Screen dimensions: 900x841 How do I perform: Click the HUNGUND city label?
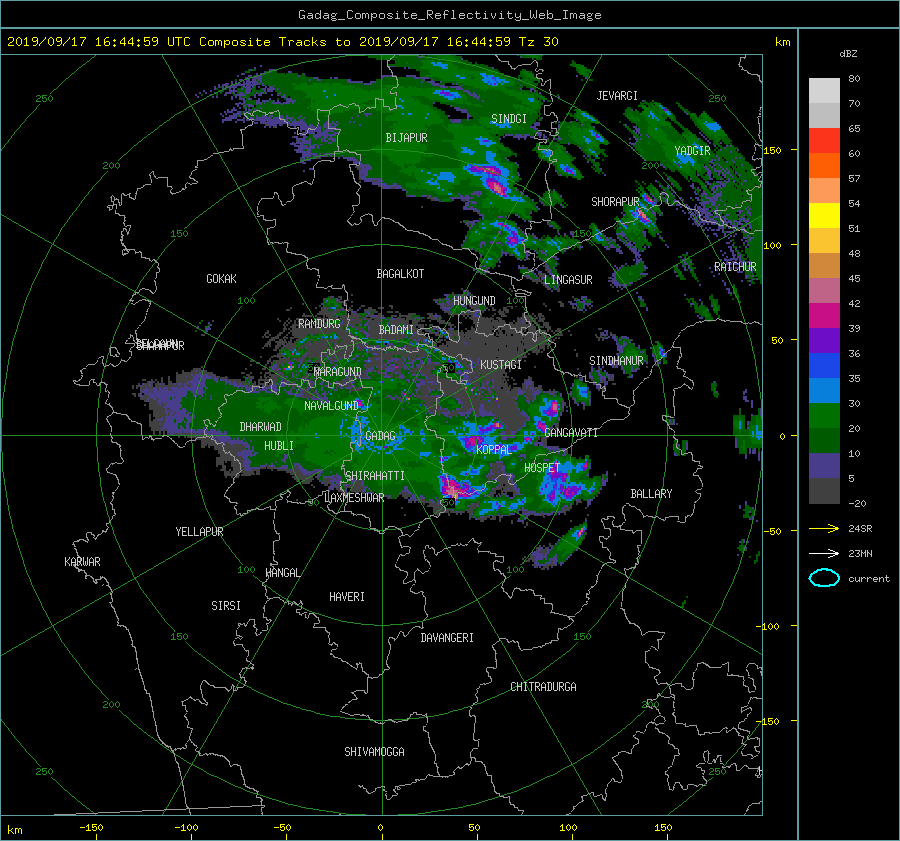coord(474,301)
